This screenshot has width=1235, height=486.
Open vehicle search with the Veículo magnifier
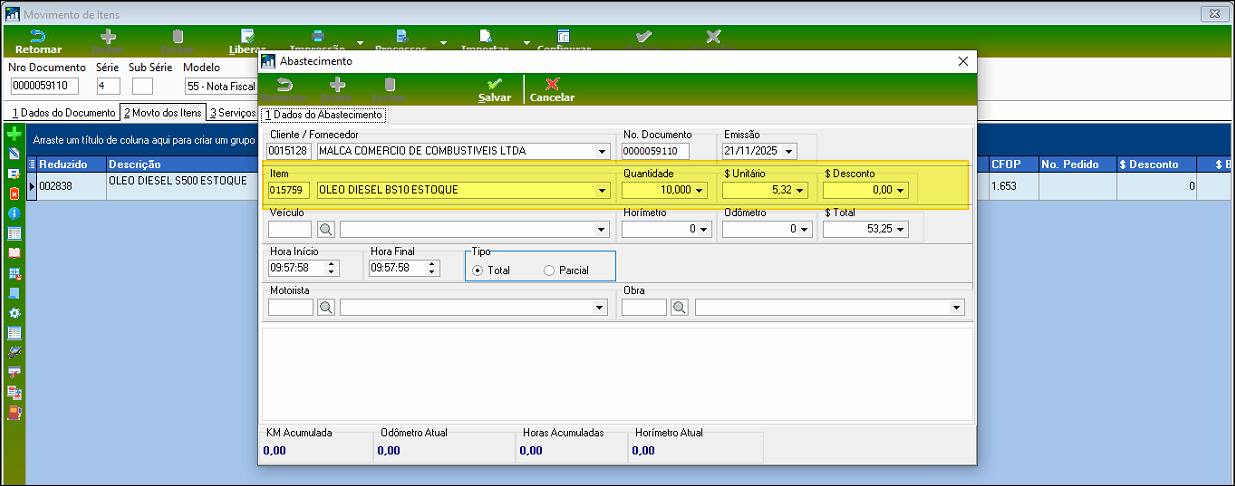[x=325, y=229]
